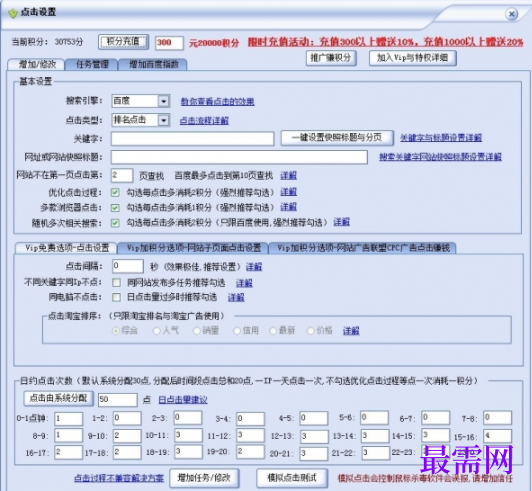Open 详解 link in the 点击淘宝排序 group

351,331
